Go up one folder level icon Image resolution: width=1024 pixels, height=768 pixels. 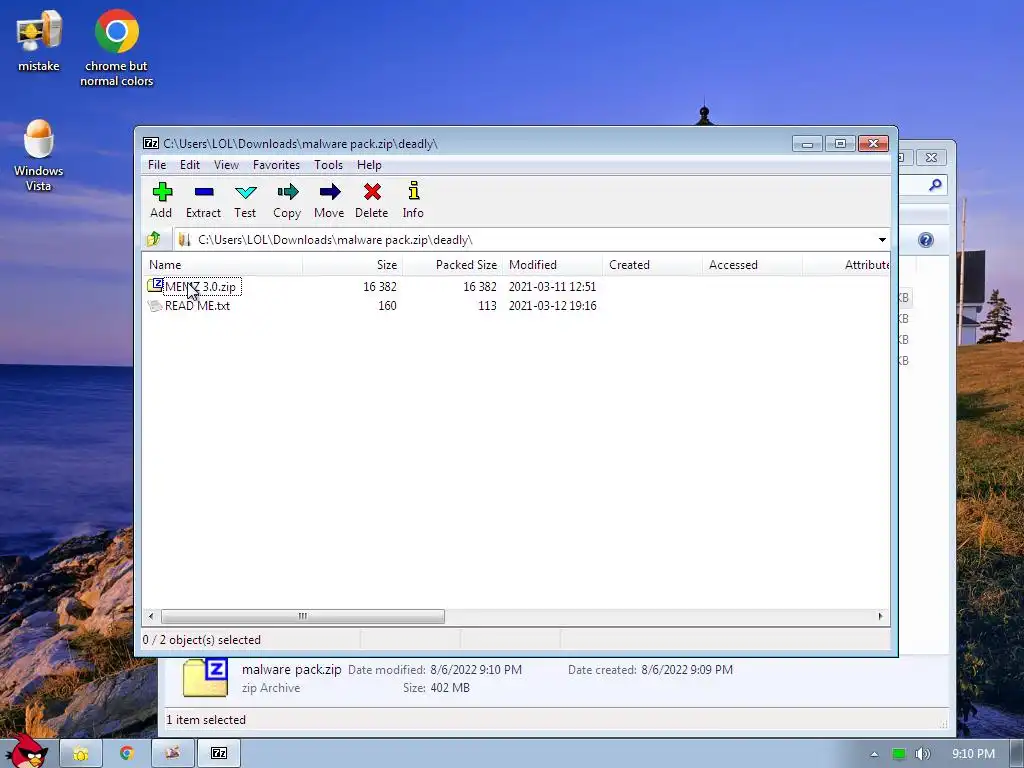(154, 239)
